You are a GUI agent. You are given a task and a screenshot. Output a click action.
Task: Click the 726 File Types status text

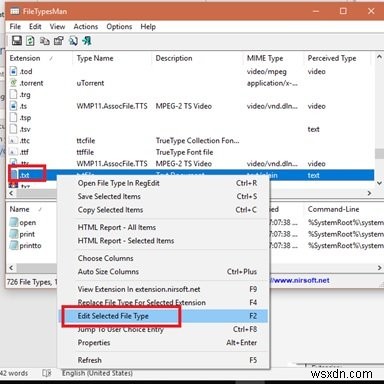tap(32, 282)
